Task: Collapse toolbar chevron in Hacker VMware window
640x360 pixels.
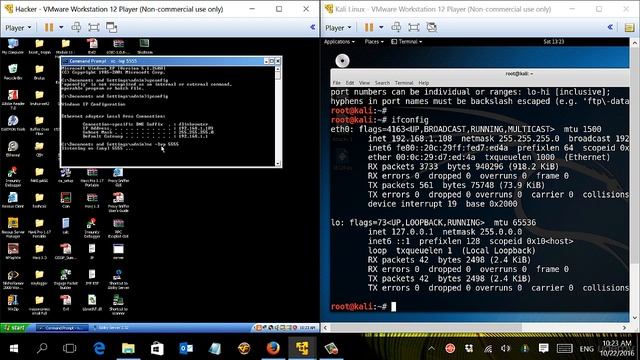Action: point(312,27)
